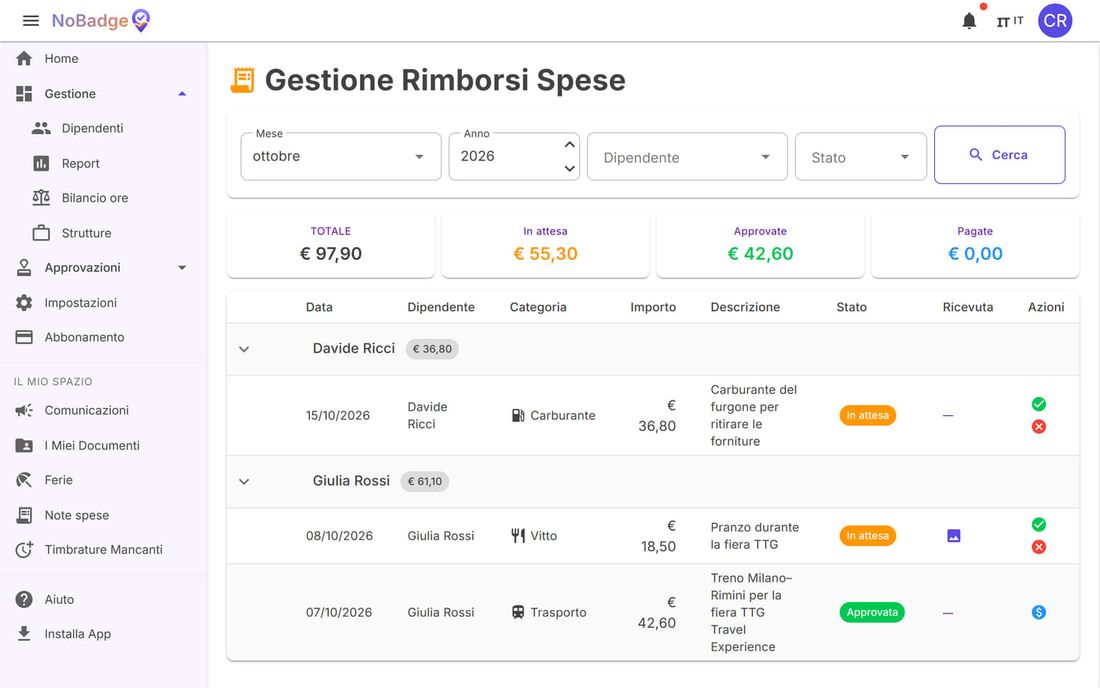Click the Pagate € 0,00 card
This screenshot has width=1100, height=688.
coord(975,245)
